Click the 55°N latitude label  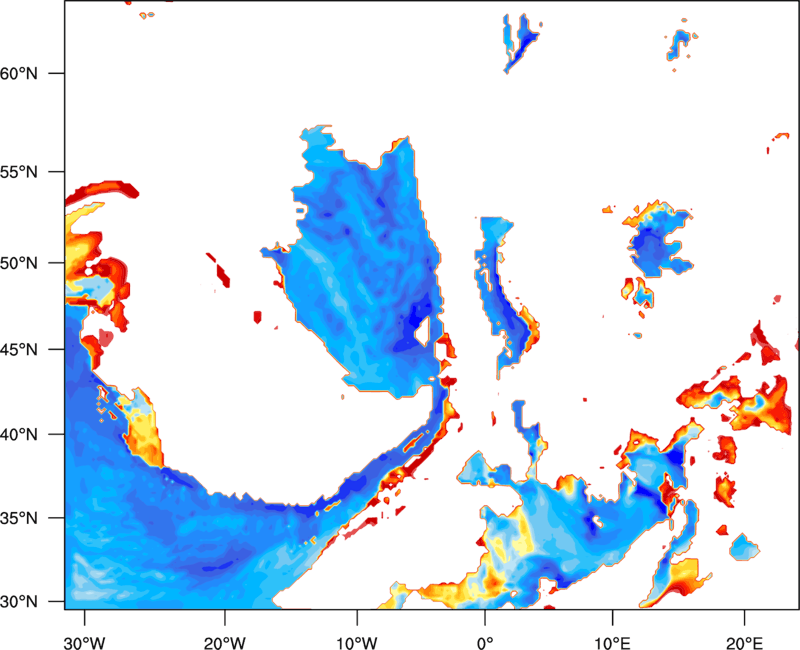click(19, 172)
